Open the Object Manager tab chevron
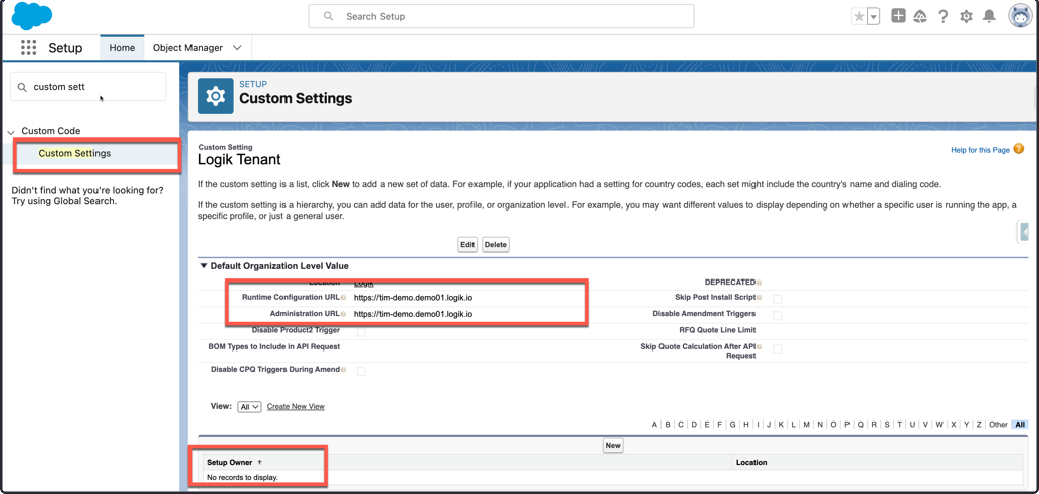The image size is (1039, 494). click(x=237, y=48)
